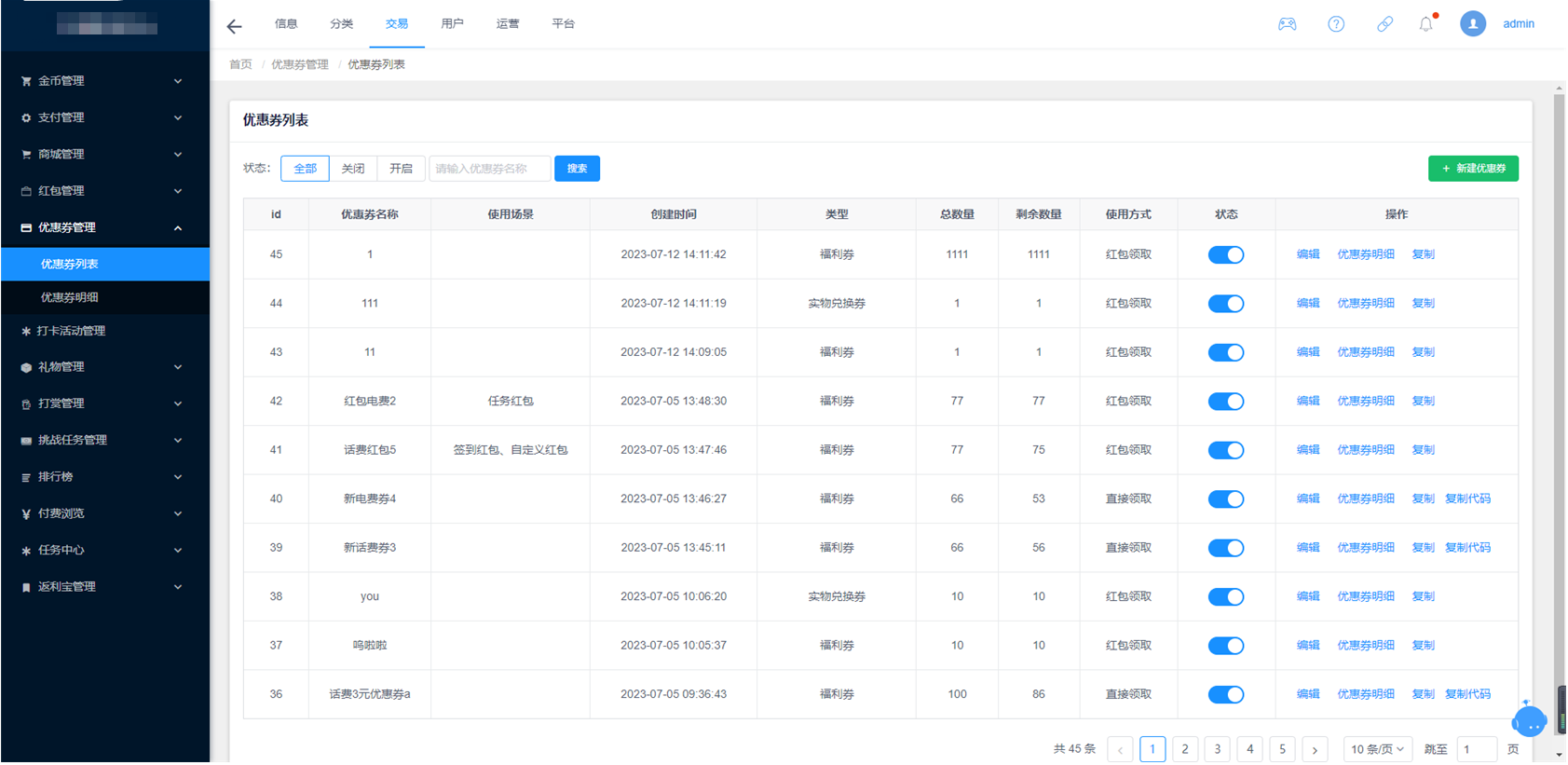Click the 搜索 search button

click(x=577, y=169)
